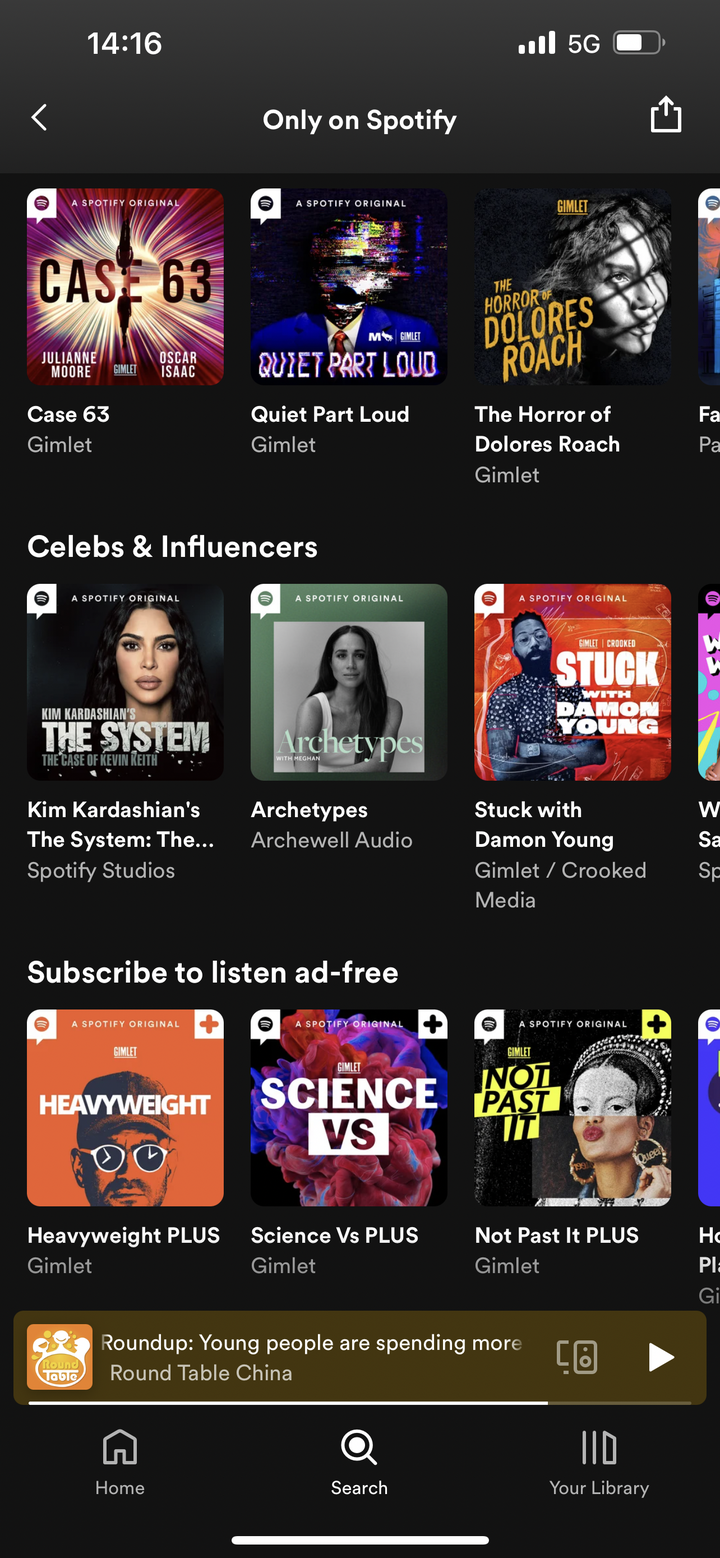Tap the playback progress bar under mini-player
This screenshot has height=1558, width=720.
[360, 1403]
